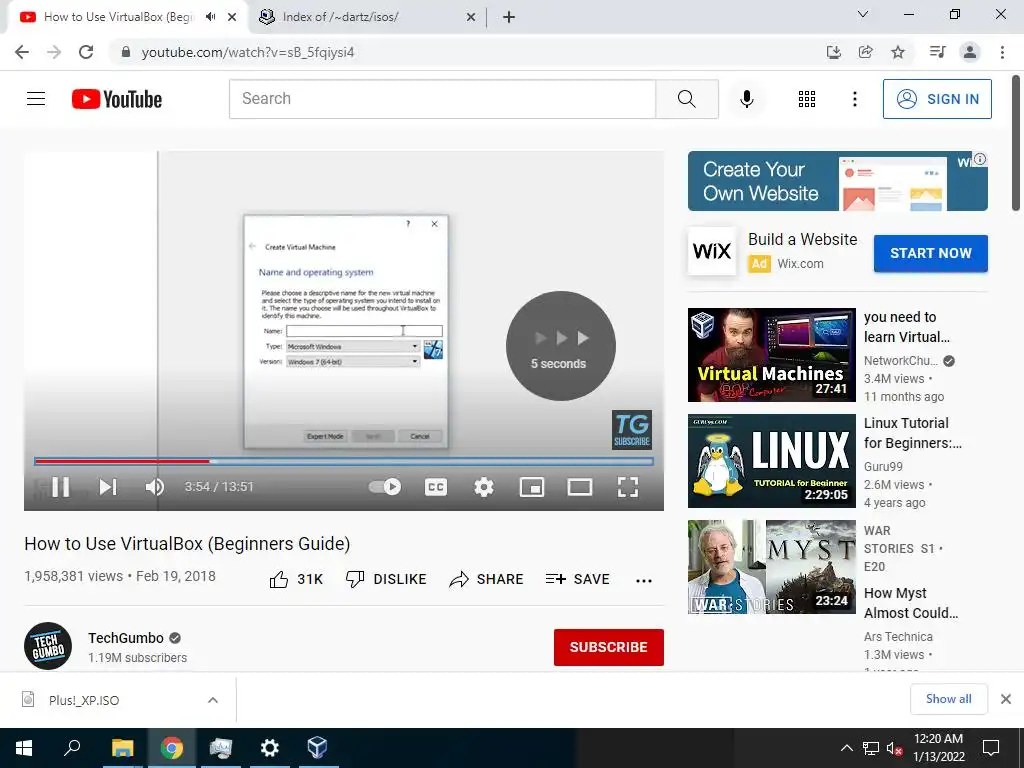Open the notification center
The height and width of the screenshot is (768, 1024).
point(991,748)
